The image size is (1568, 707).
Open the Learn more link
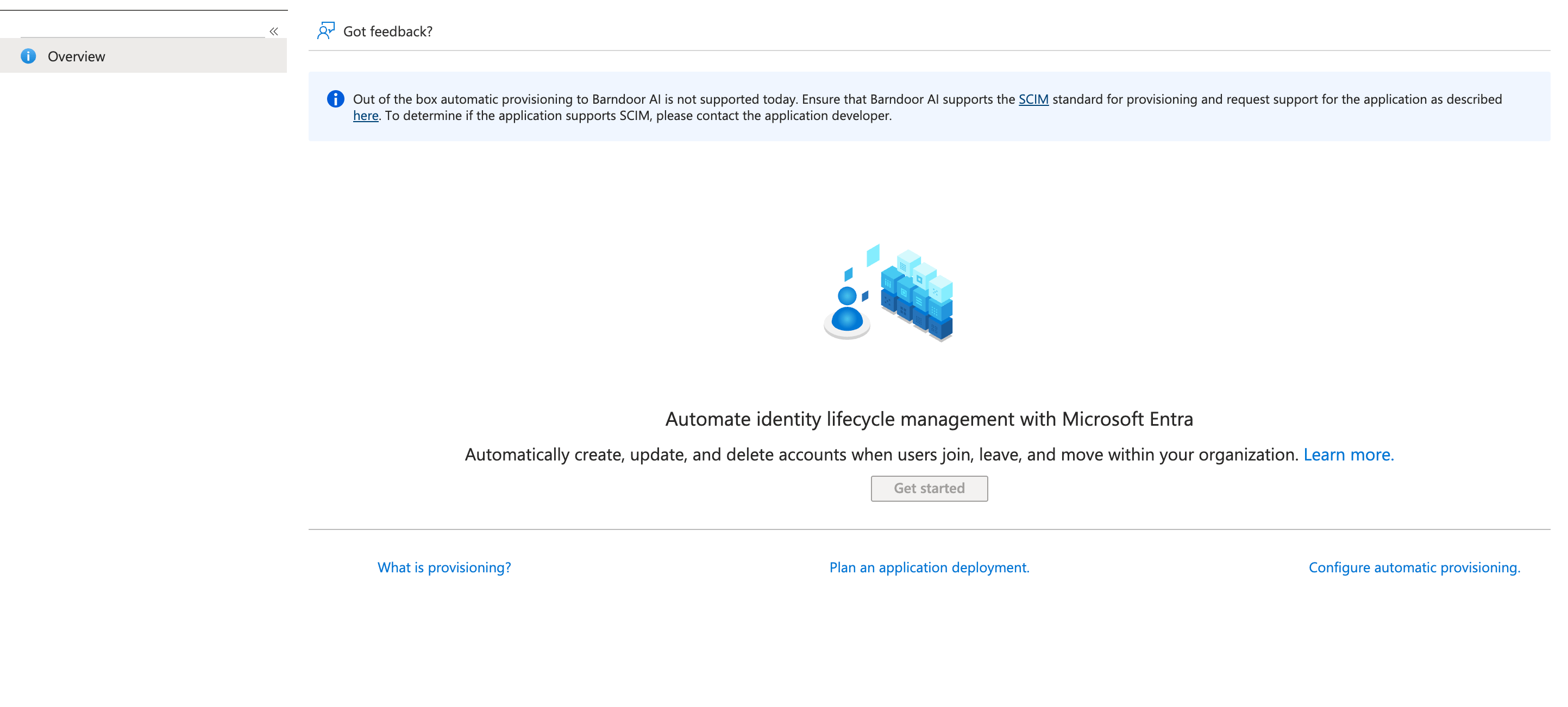[x=1349, y=454]
